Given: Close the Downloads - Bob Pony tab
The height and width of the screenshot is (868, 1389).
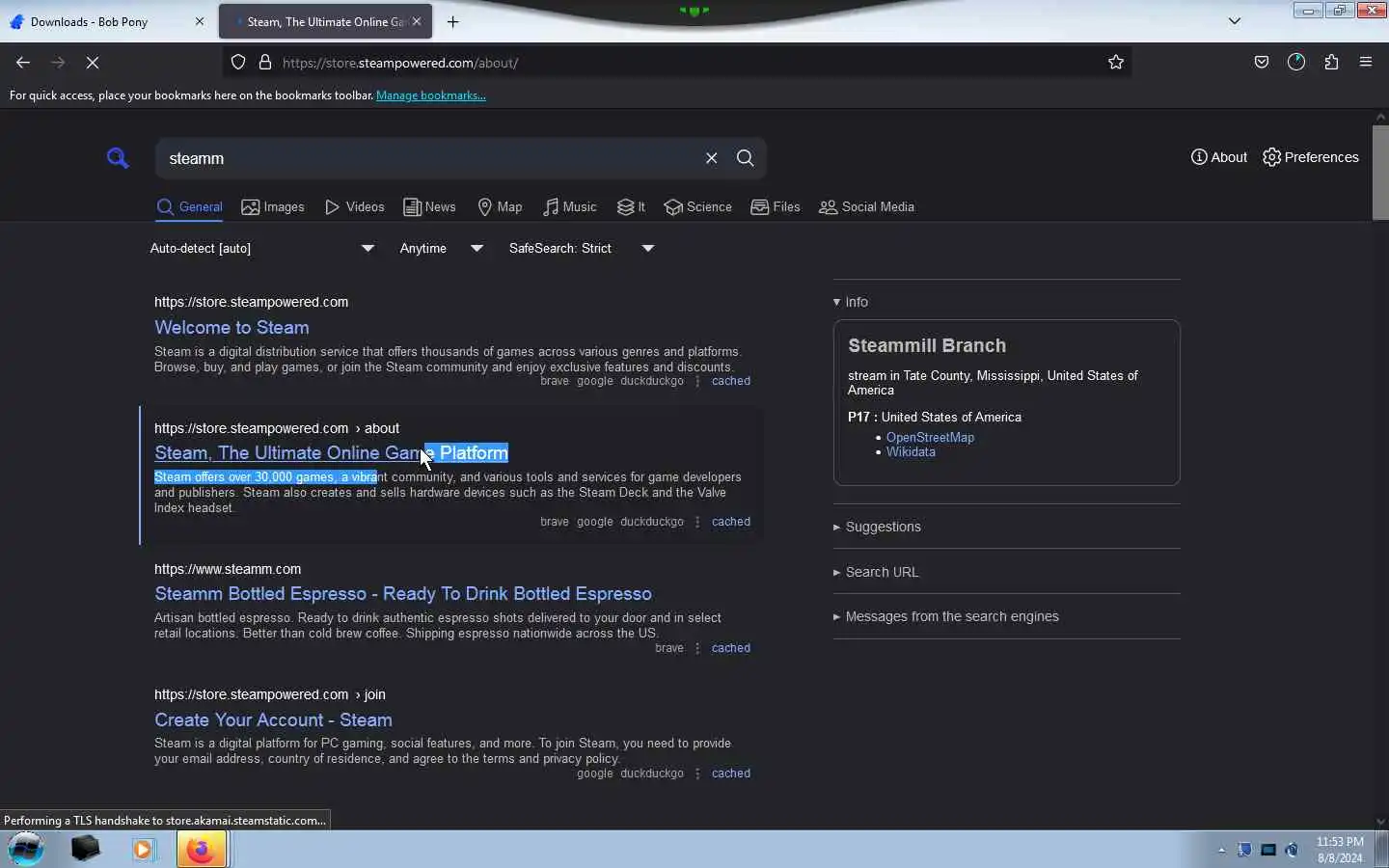Looking at the screenshot, I should (200, 21).
